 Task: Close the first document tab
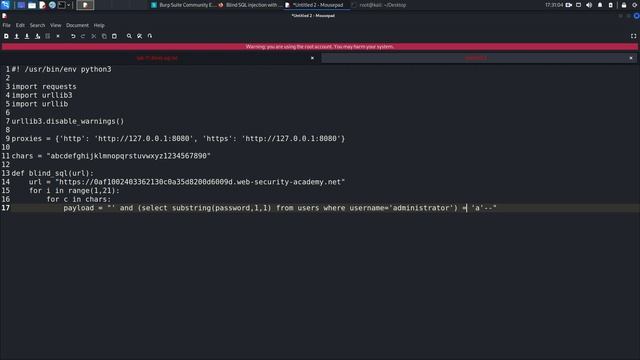click(x=312, y=58)
